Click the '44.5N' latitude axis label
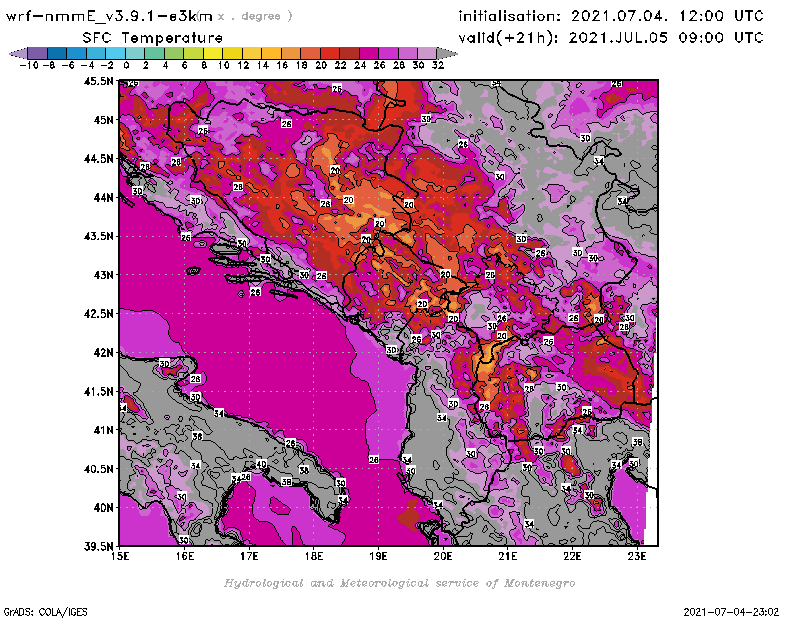This screenshot has height=618, width=800. pyautogui.click(x=98, y=159)
